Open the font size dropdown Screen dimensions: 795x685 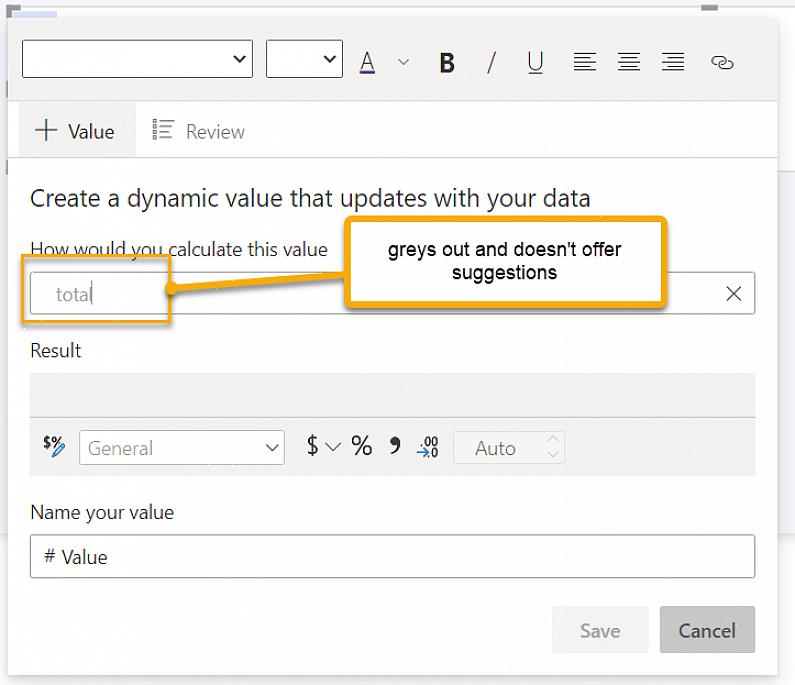click(304, 59)
